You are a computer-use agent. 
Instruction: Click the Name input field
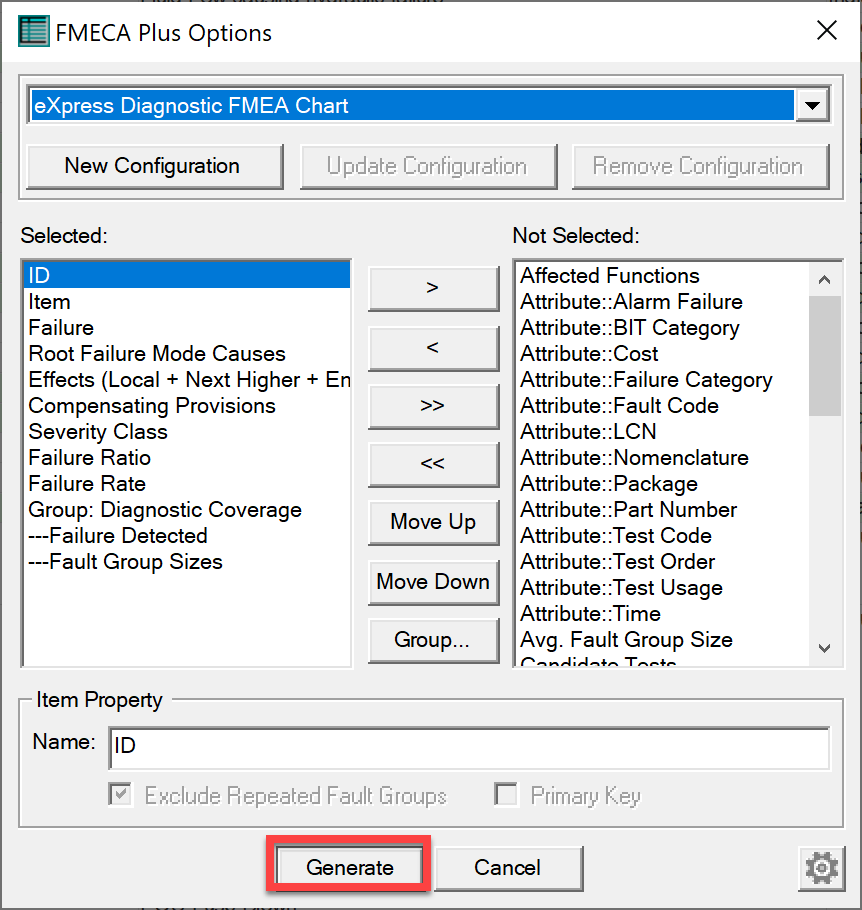click(x=469, y=748)
